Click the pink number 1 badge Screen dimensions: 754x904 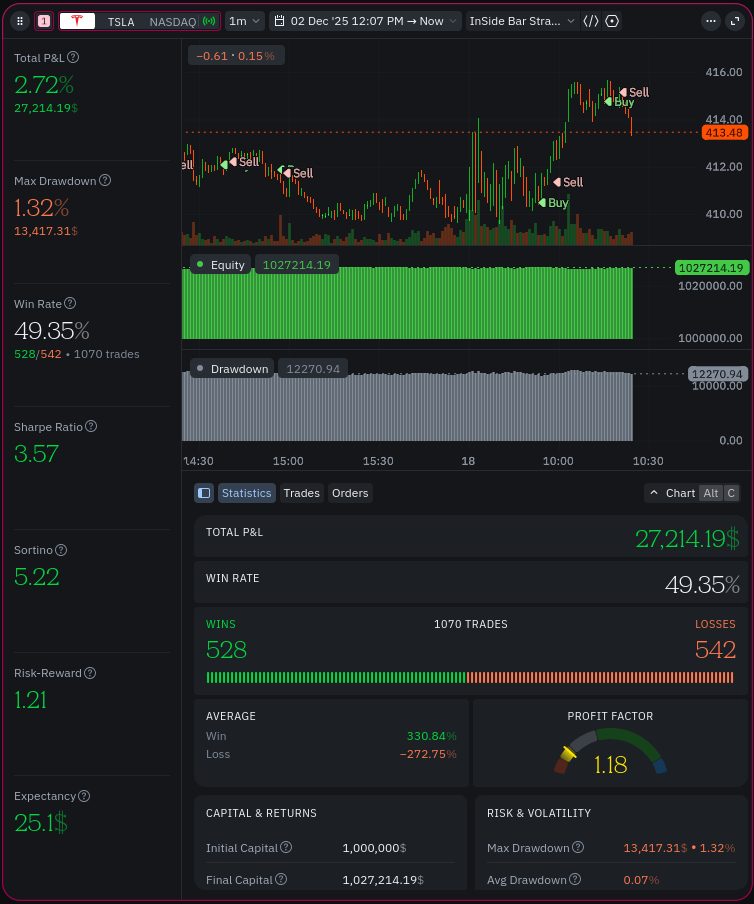tap(44, 21)
